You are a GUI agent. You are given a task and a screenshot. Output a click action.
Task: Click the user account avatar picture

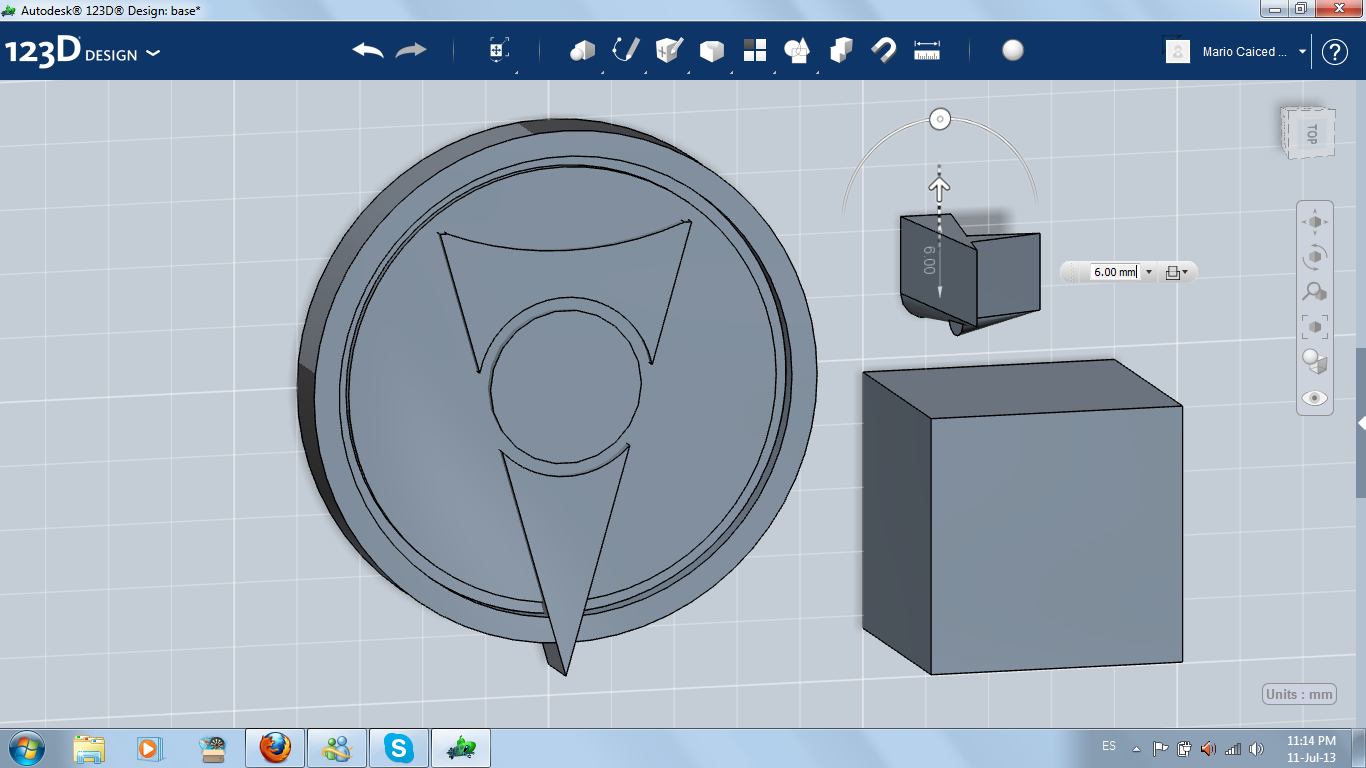(x=1178, y=51)
